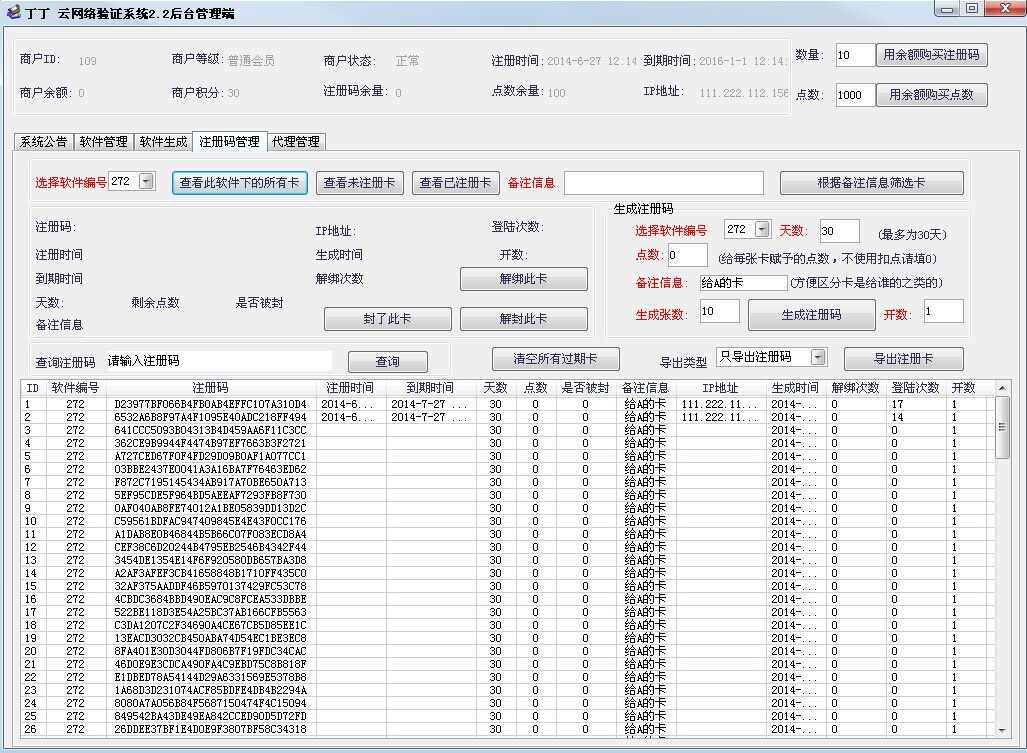Click 查看已注册卡 button
Screen dimensions: 1027x753
point(456,183)
